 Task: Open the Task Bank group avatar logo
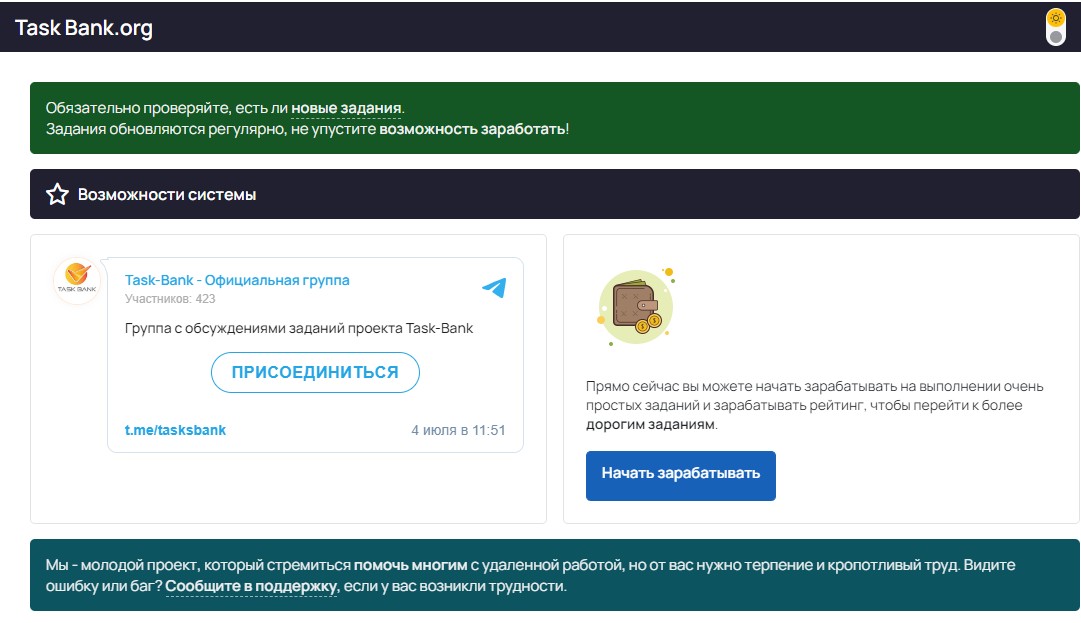point(77,280)
